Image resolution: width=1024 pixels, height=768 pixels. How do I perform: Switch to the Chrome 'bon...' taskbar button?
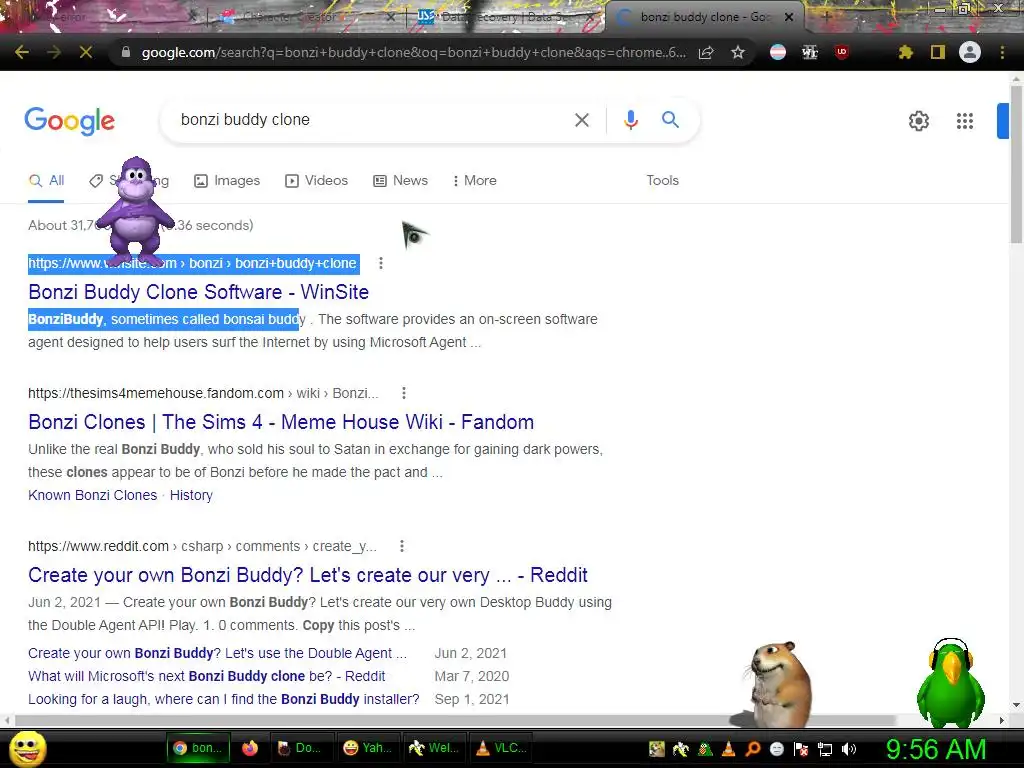tap(197, 748)
